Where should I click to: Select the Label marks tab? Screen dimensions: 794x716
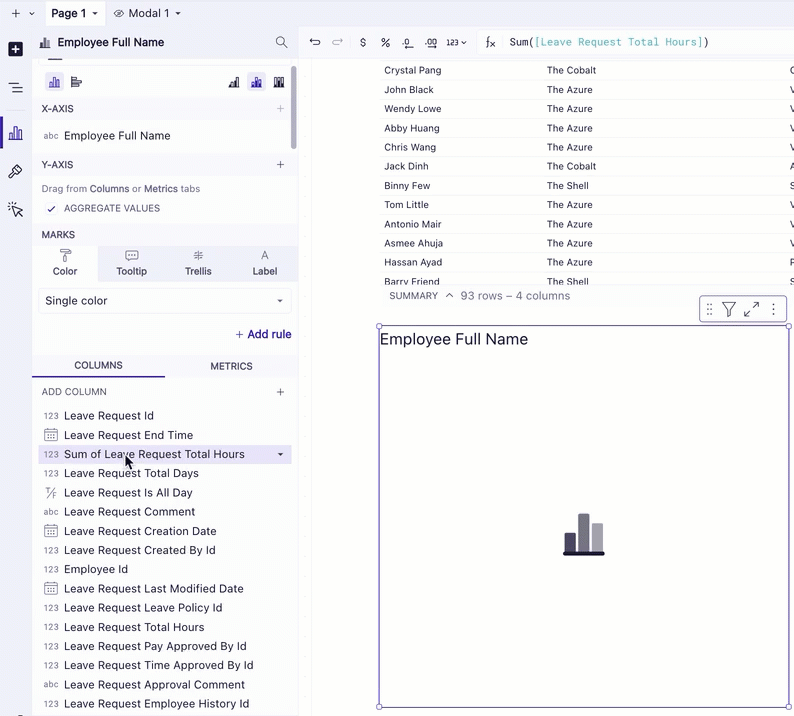pyautogui.click(x=264, y=263)
